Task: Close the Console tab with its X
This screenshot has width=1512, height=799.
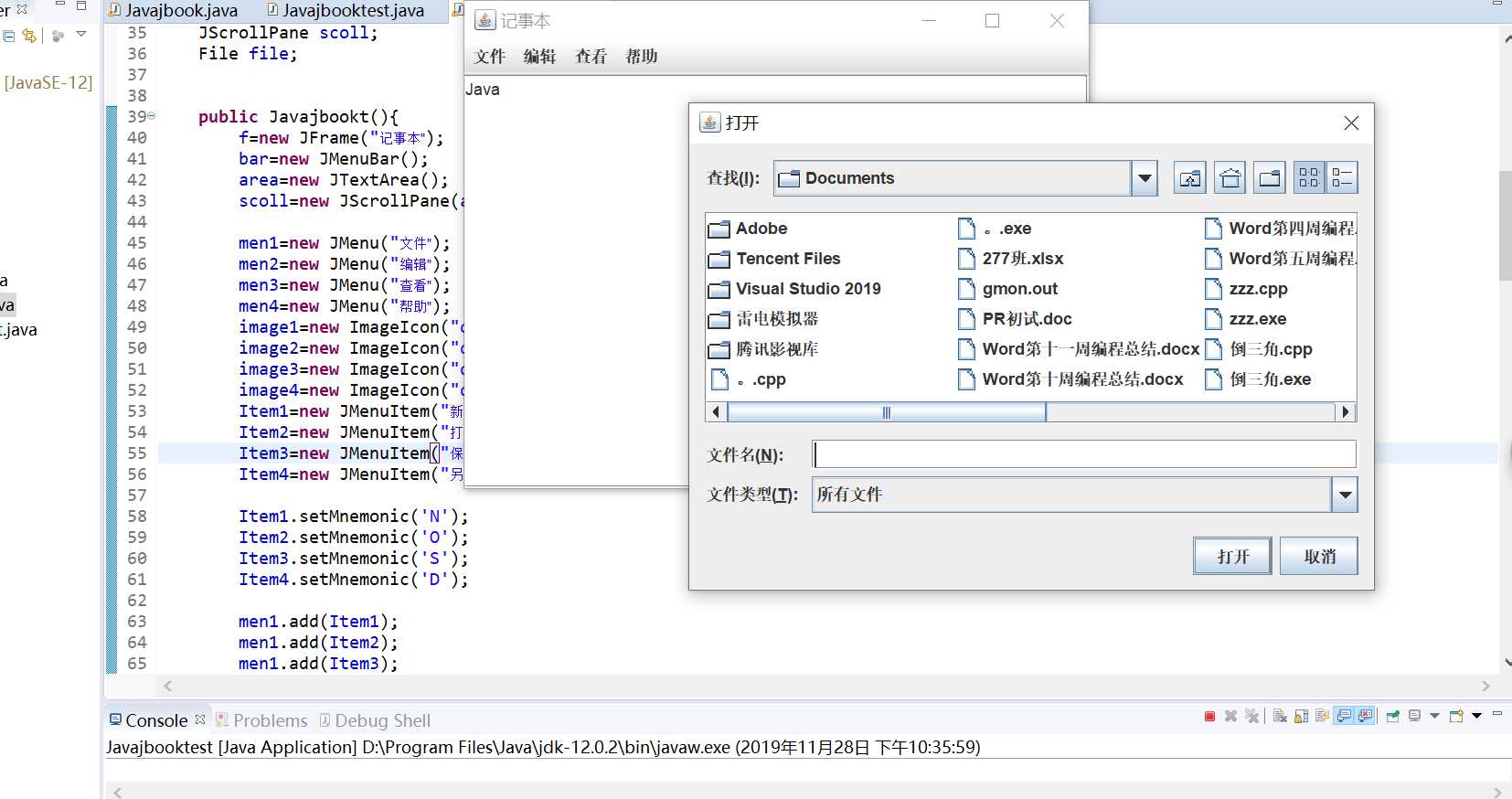Action: tap(200, 719)
